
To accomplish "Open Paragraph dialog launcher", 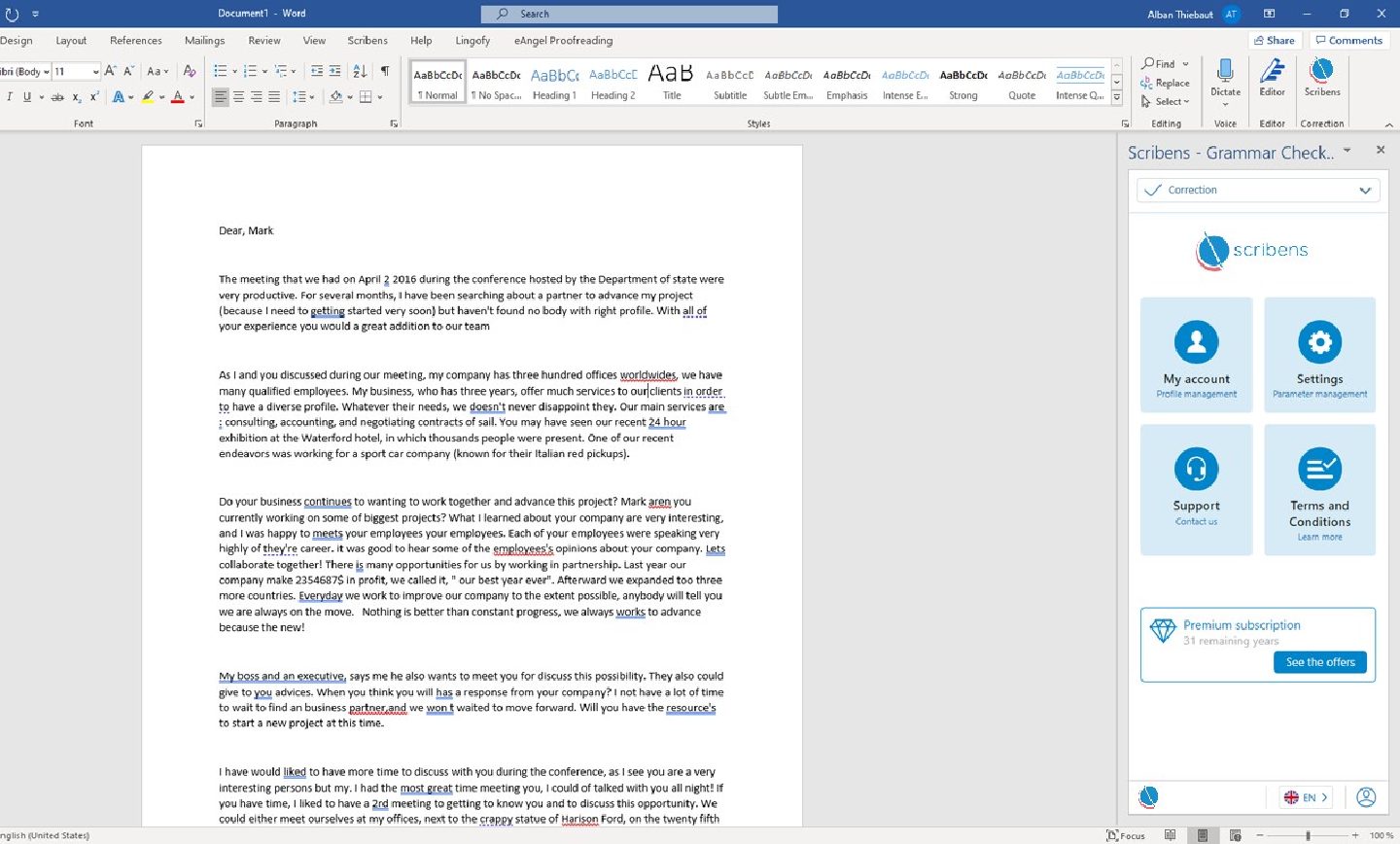I will 394,123.
